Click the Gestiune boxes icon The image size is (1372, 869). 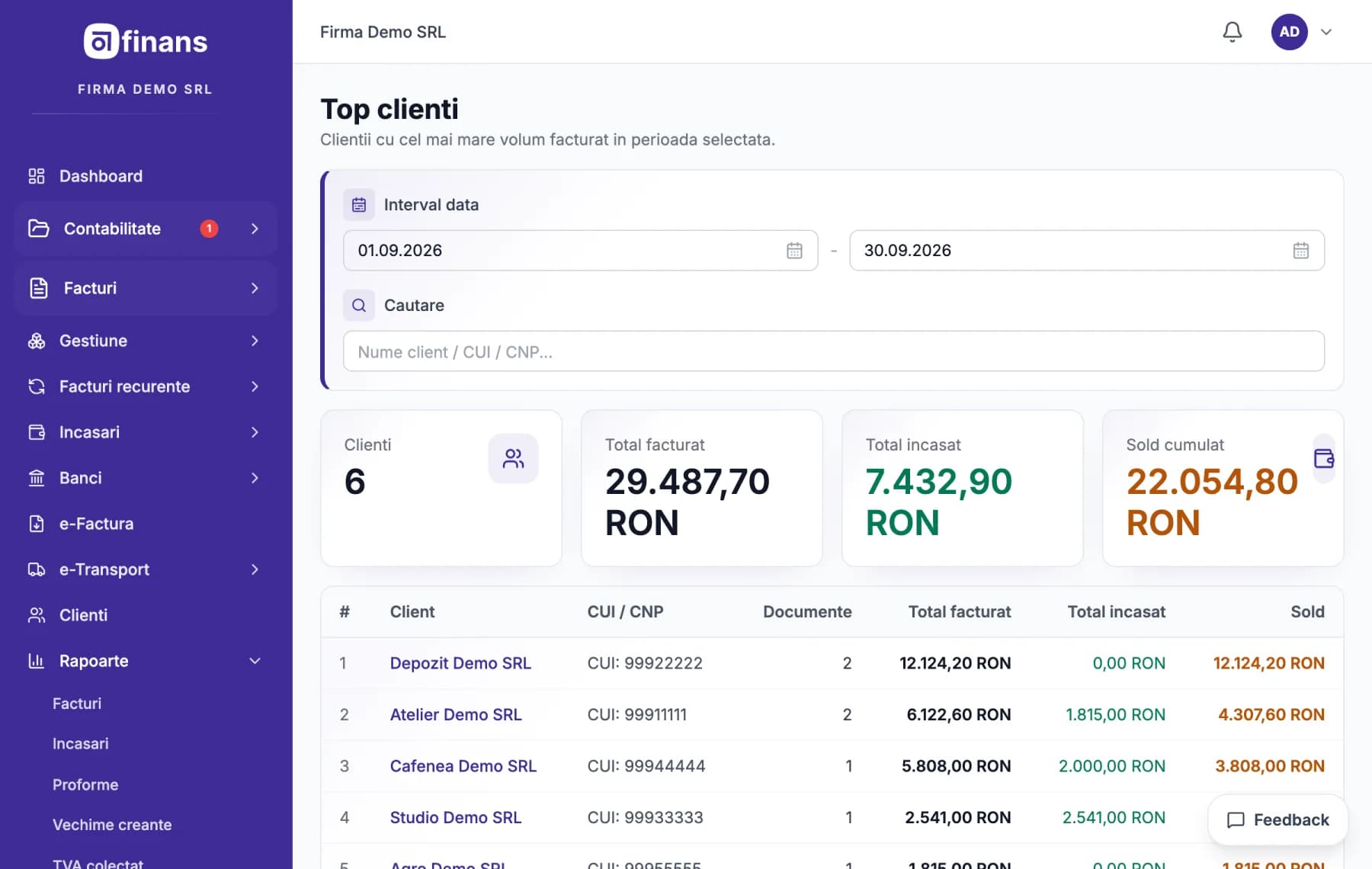click(x=37, y=341)
